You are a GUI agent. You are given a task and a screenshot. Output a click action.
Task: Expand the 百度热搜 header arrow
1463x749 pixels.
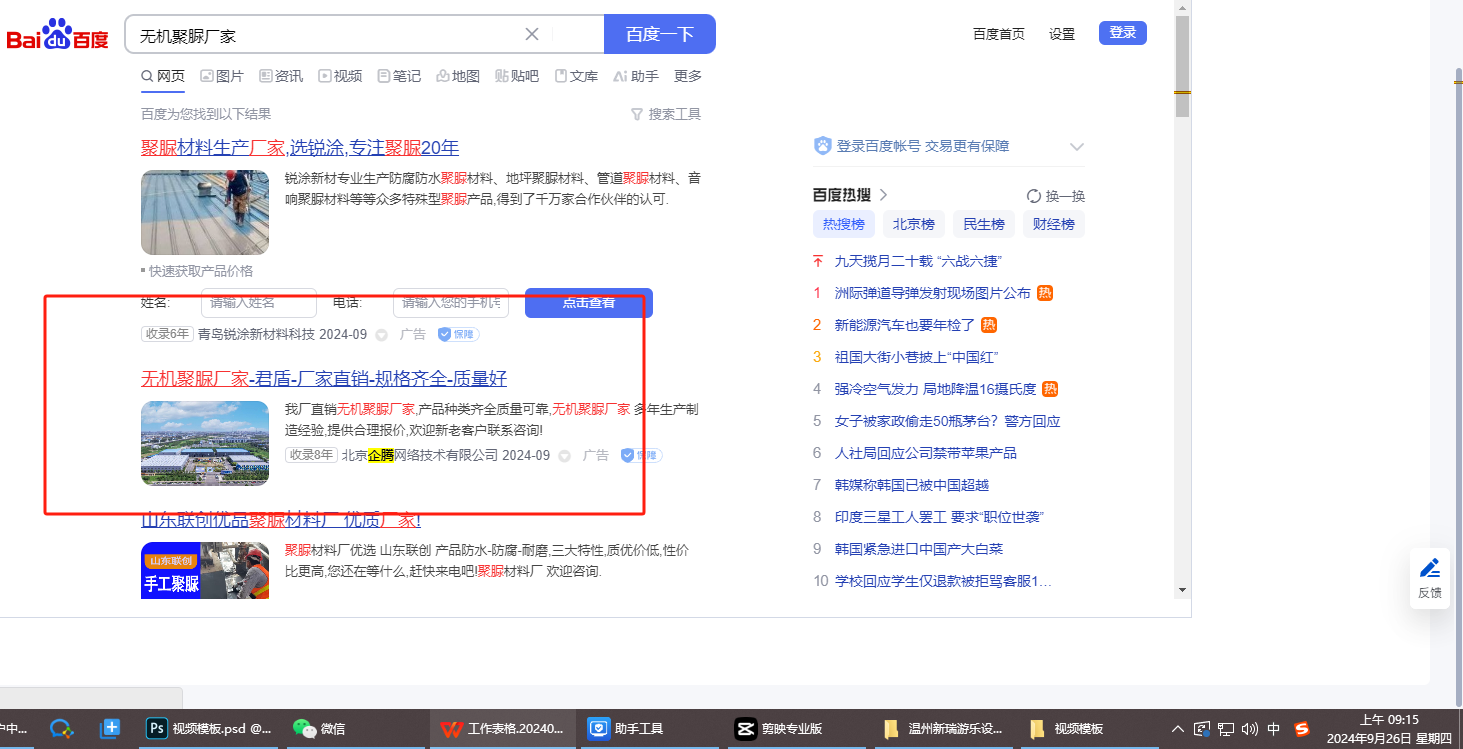(883, 195)
